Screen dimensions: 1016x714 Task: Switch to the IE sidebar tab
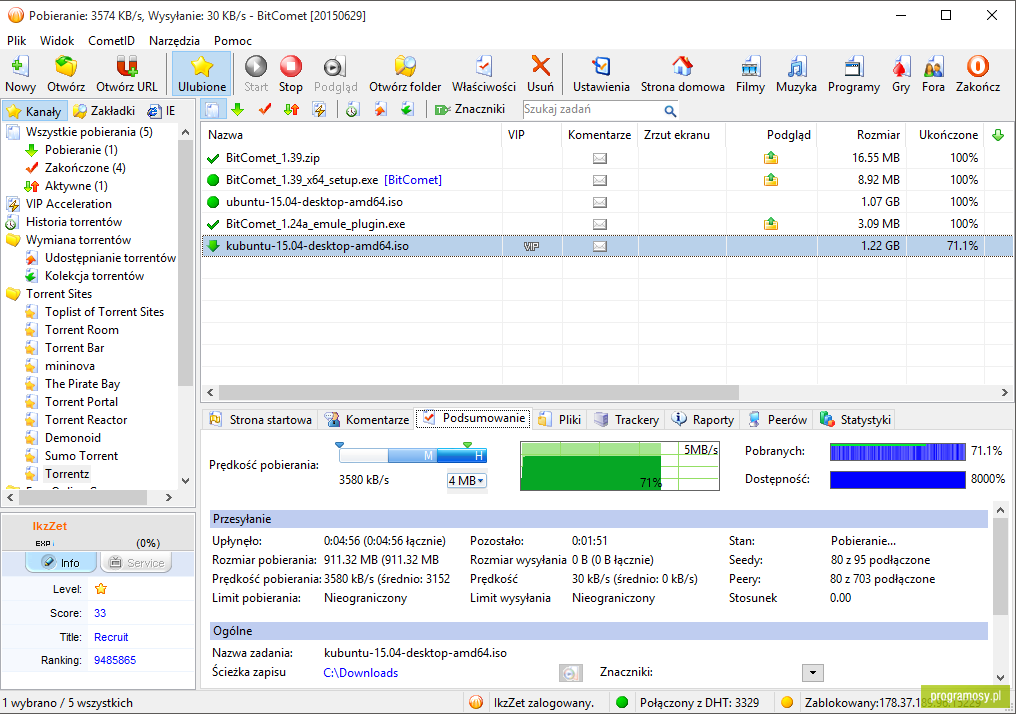click(162, 111)
